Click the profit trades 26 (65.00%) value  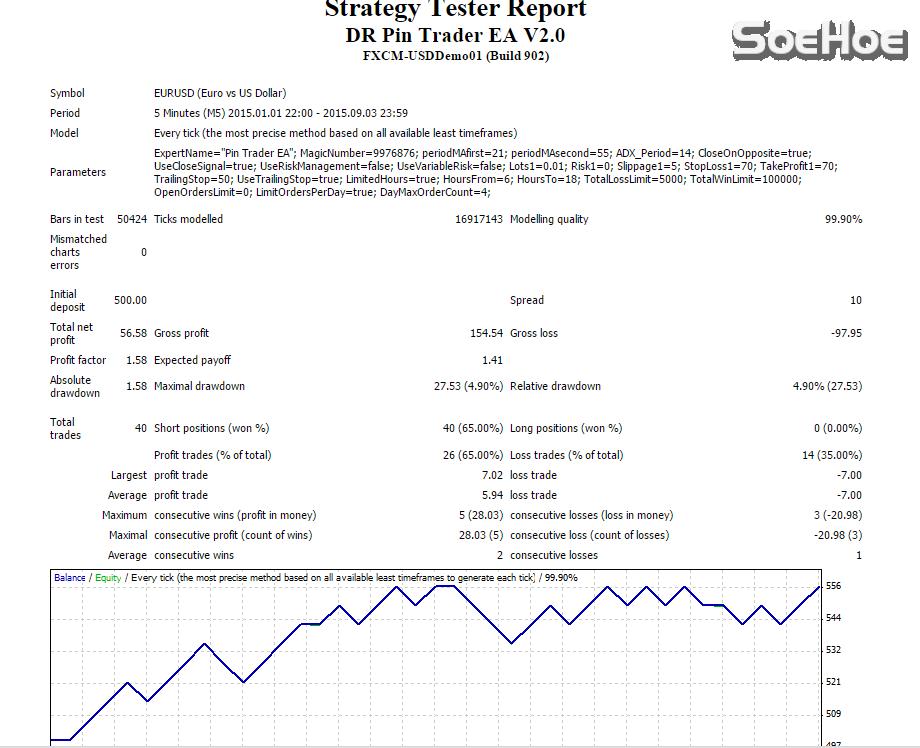tap(471, 455)
